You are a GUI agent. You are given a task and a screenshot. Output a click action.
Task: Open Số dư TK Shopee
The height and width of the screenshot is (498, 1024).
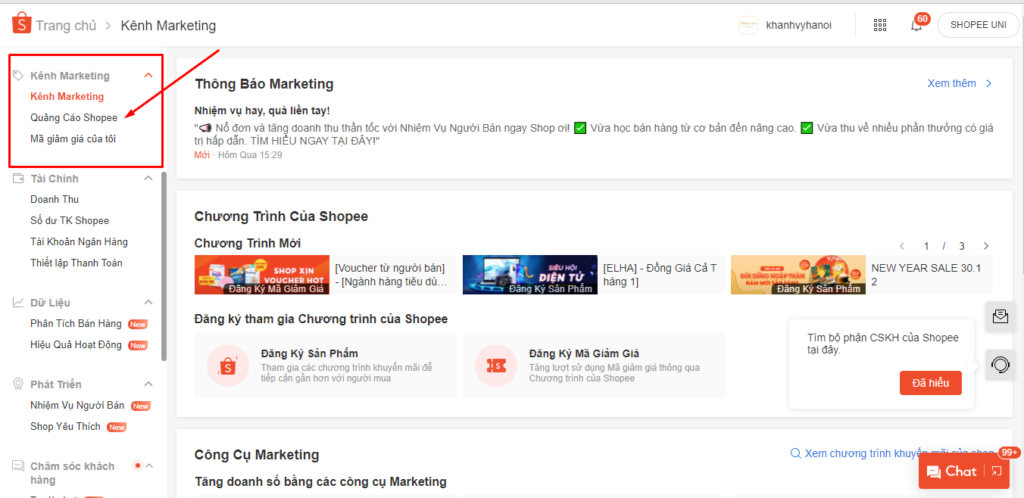click(69, 221)
